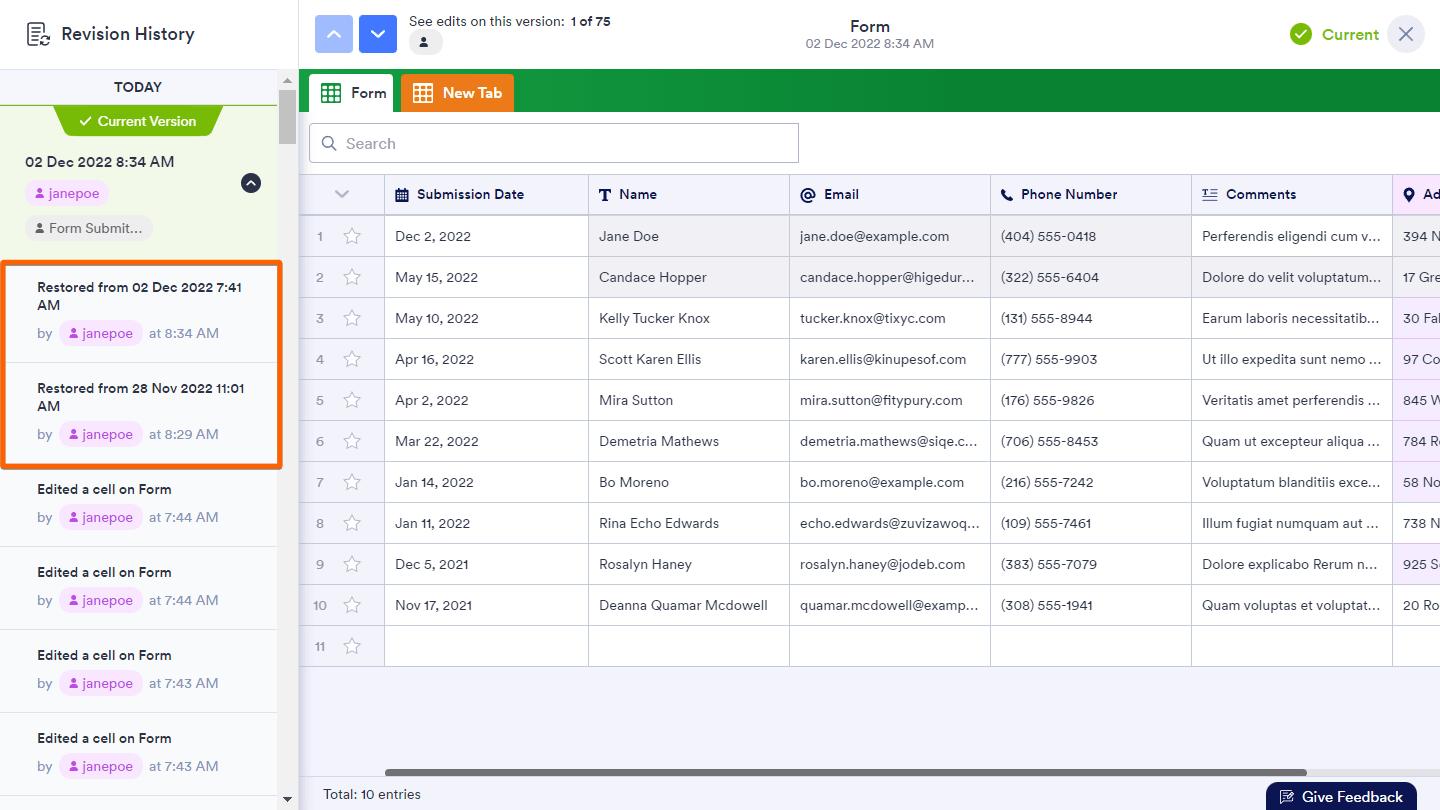1440x810 pixels.
Task: Click the user avatar chip under See edits
Action: 425,43
